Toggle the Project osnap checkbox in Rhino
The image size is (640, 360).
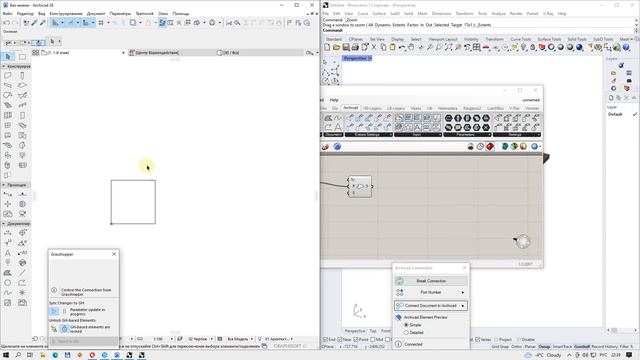point(496,340)
